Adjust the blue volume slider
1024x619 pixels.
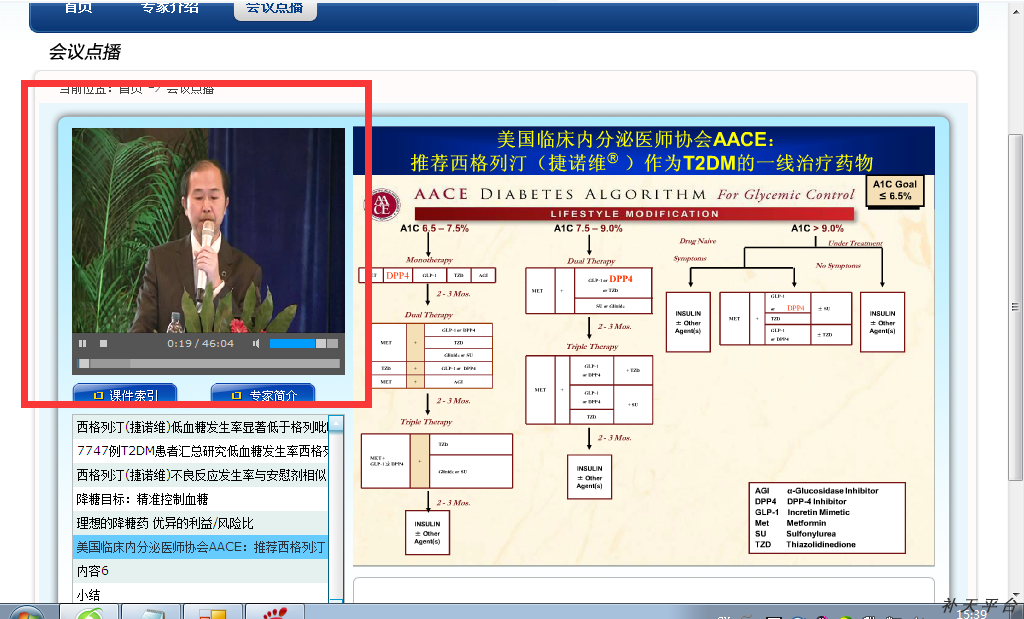pos(304,343)
